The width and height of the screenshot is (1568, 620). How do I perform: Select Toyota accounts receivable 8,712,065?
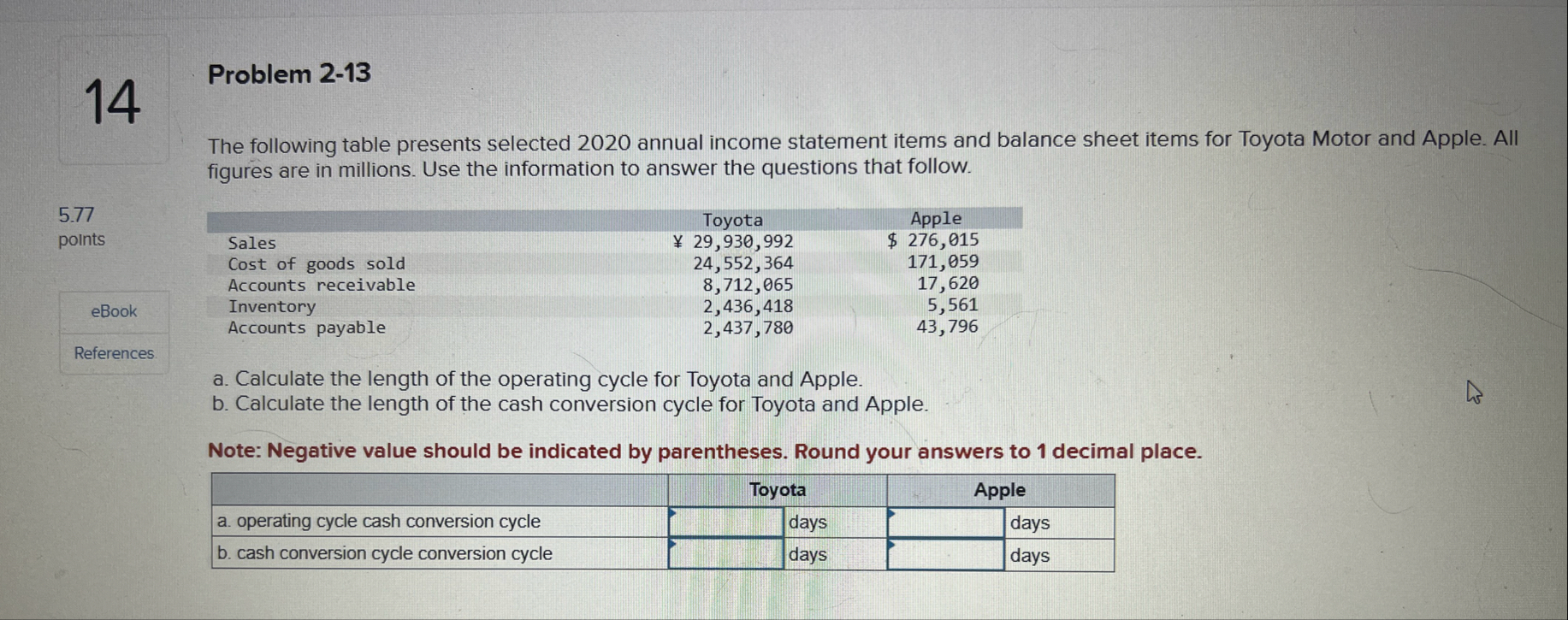point(748,285)
